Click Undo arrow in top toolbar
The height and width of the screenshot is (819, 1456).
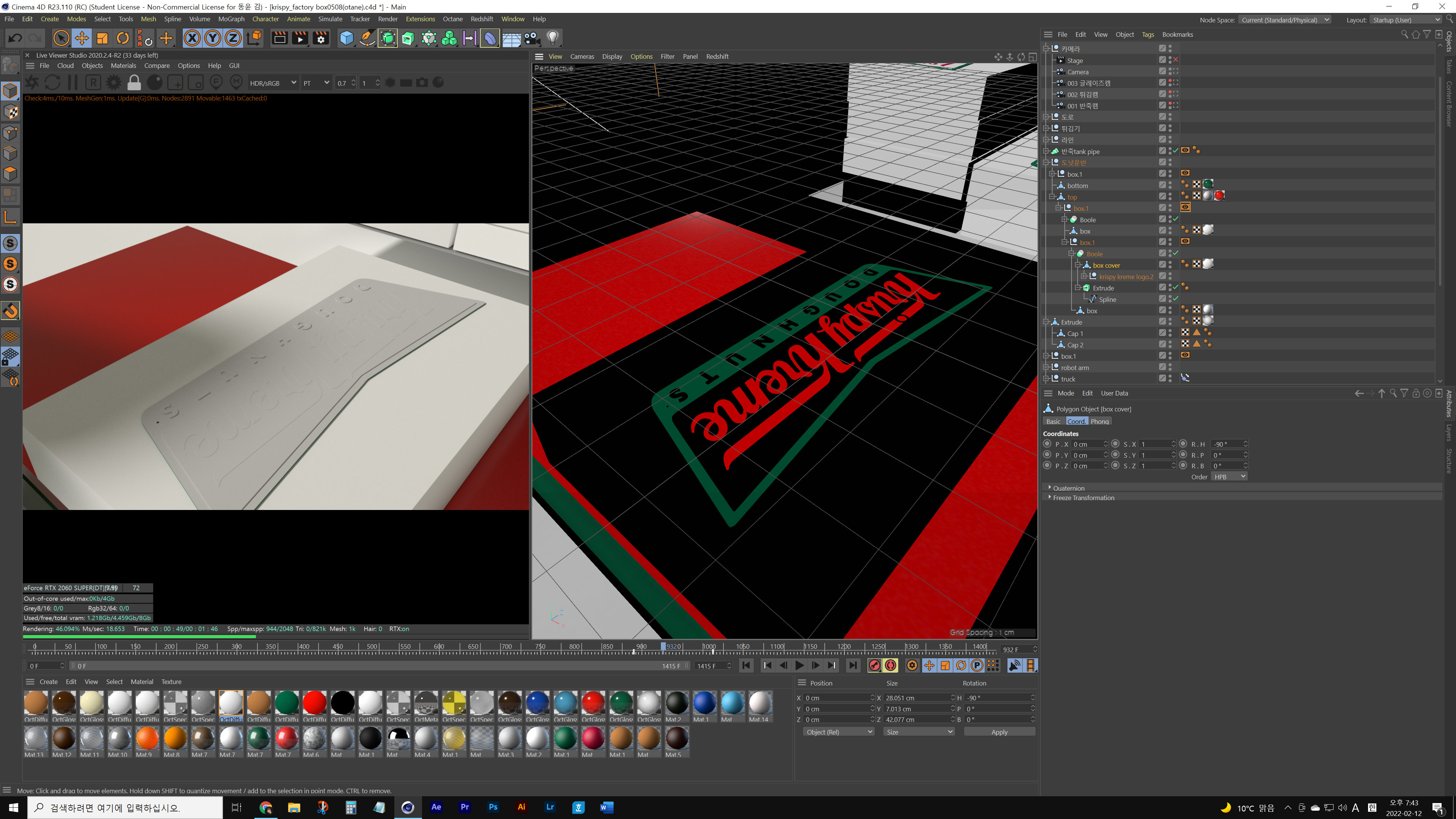click(x=15, y=38)
